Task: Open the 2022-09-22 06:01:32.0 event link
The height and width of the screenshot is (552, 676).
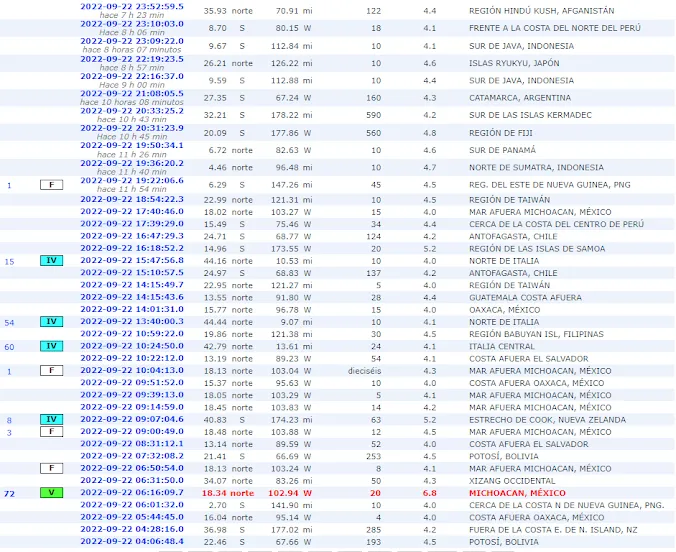Action: tap(132, 505)
